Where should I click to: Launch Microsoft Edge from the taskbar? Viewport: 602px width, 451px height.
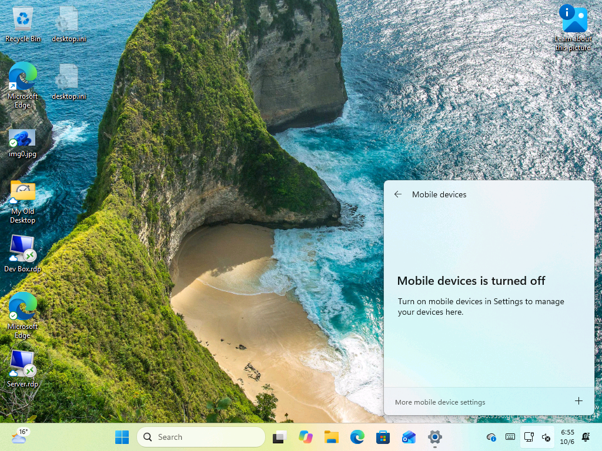tap(357, 437)
